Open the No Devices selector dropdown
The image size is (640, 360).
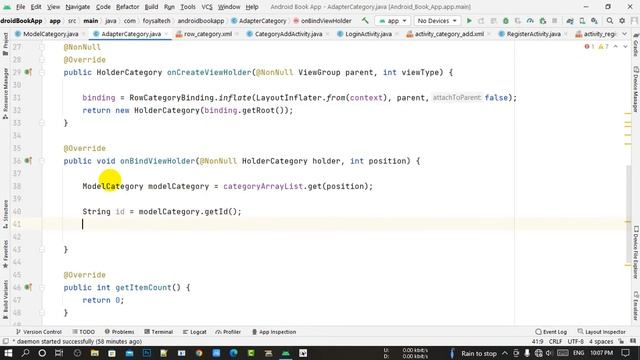437,20
